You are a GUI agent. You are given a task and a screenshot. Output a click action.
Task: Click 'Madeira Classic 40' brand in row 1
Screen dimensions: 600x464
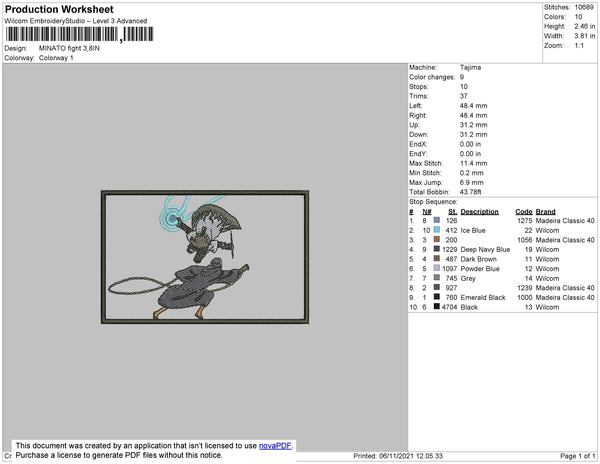point(565,221)
